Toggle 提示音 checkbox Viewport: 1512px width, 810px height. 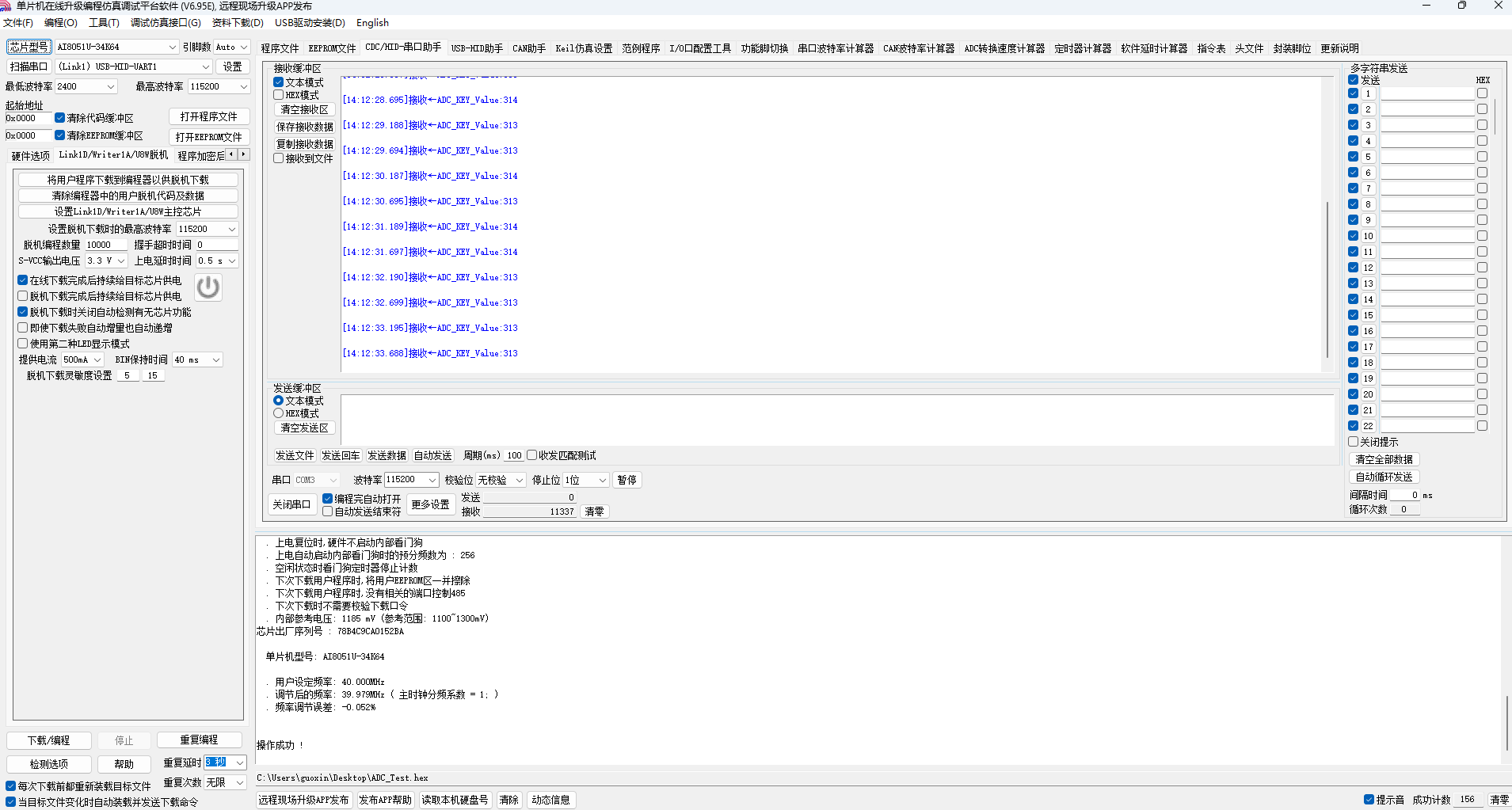coord(1369,800)
